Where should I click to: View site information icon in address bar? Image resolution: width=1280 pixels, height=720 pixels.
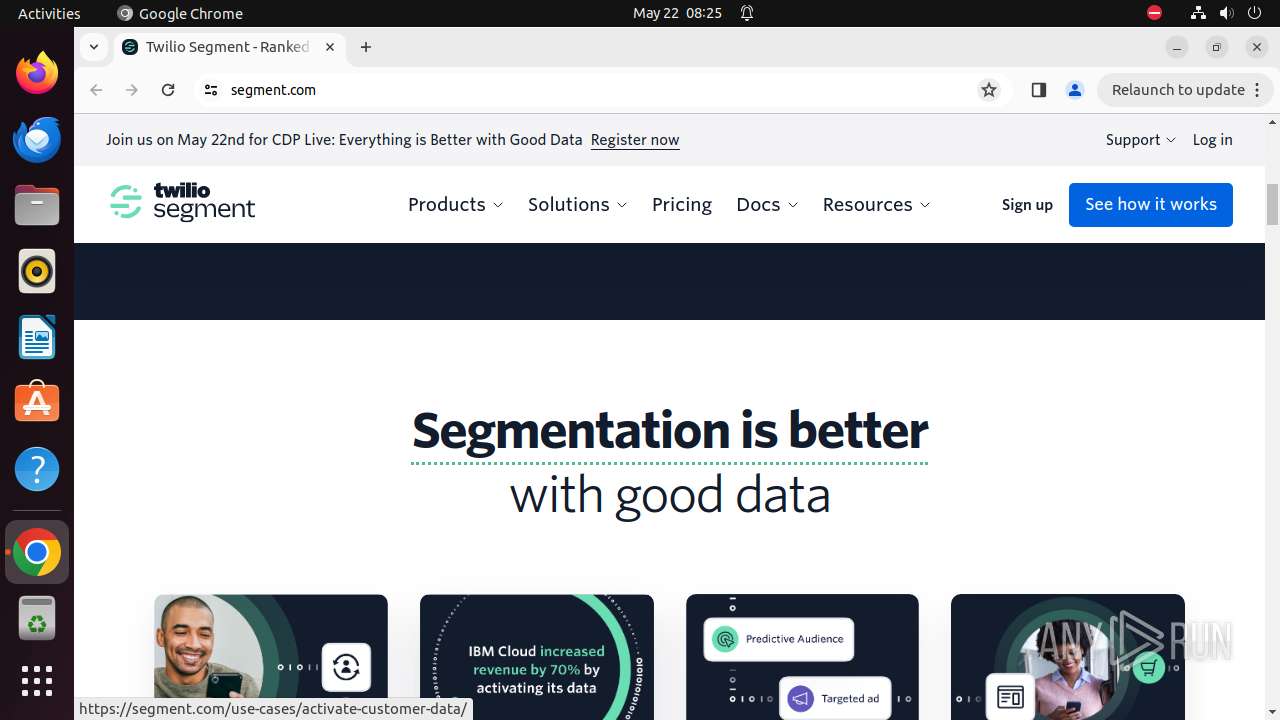coord(210,90)
